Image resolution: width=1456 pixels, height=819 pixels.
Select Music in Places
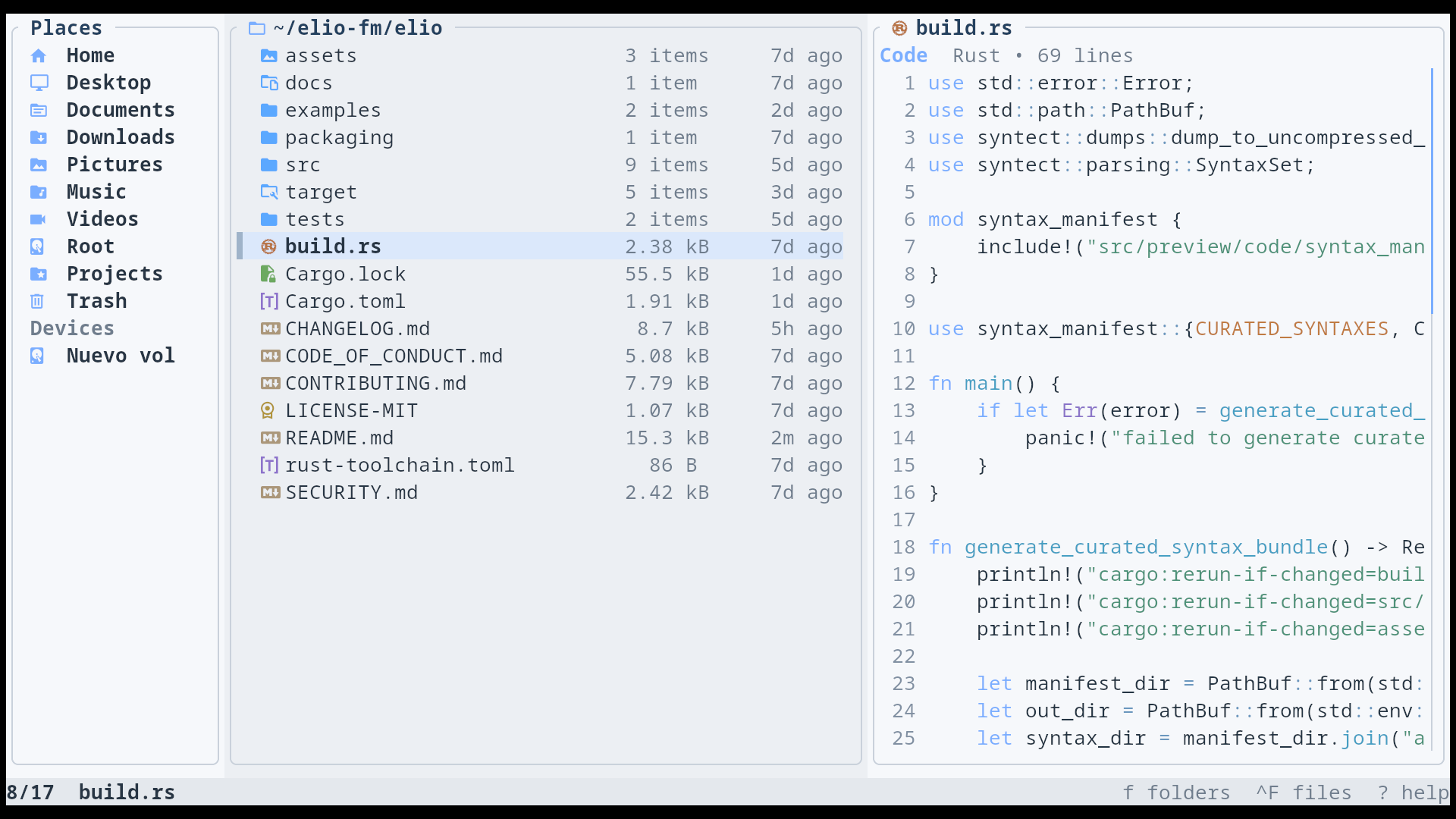click(x=96, y=193)
